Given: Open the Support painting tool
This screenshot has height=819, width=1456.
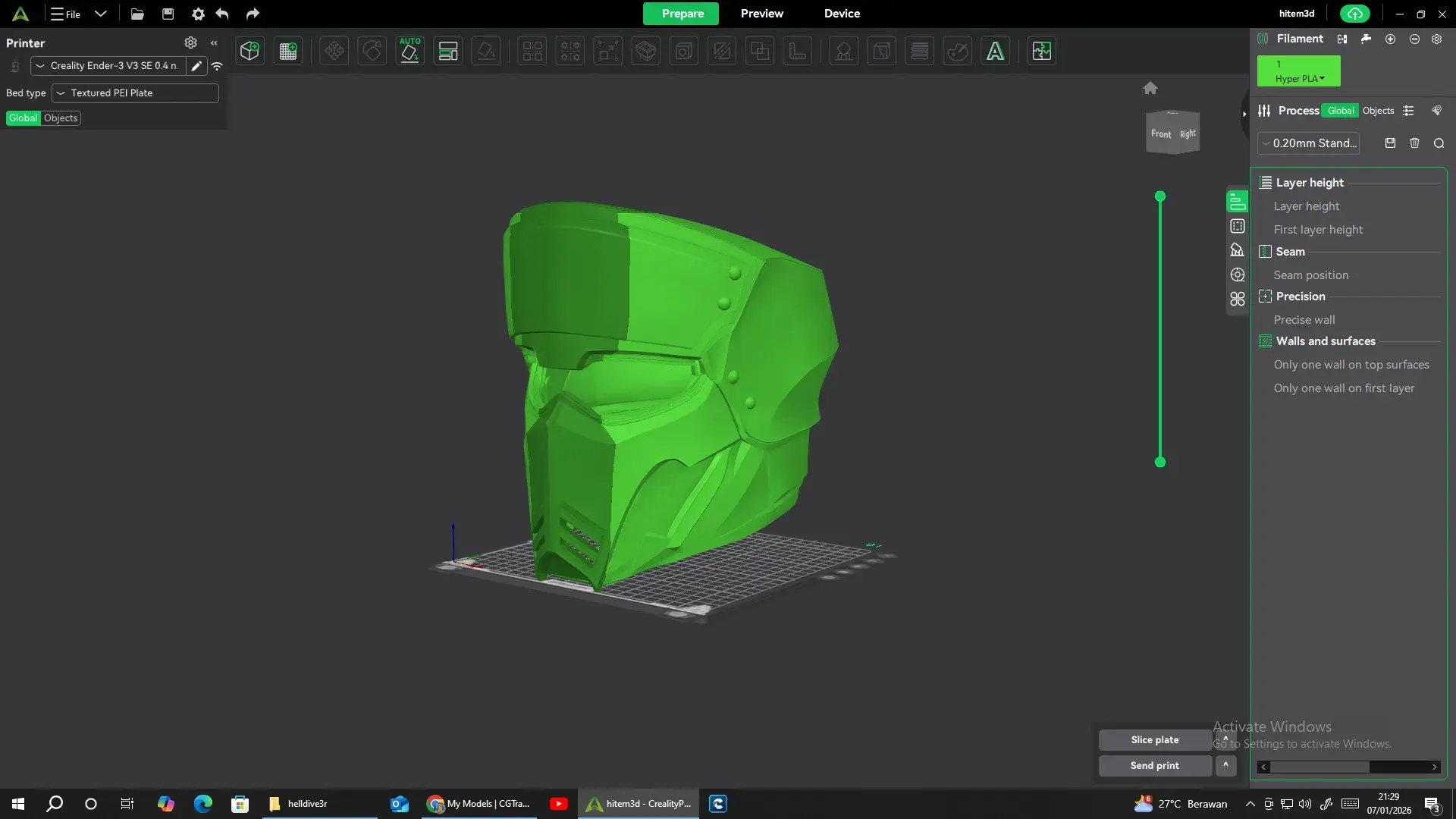Looking at the screenshot, I should pos(843,51).
